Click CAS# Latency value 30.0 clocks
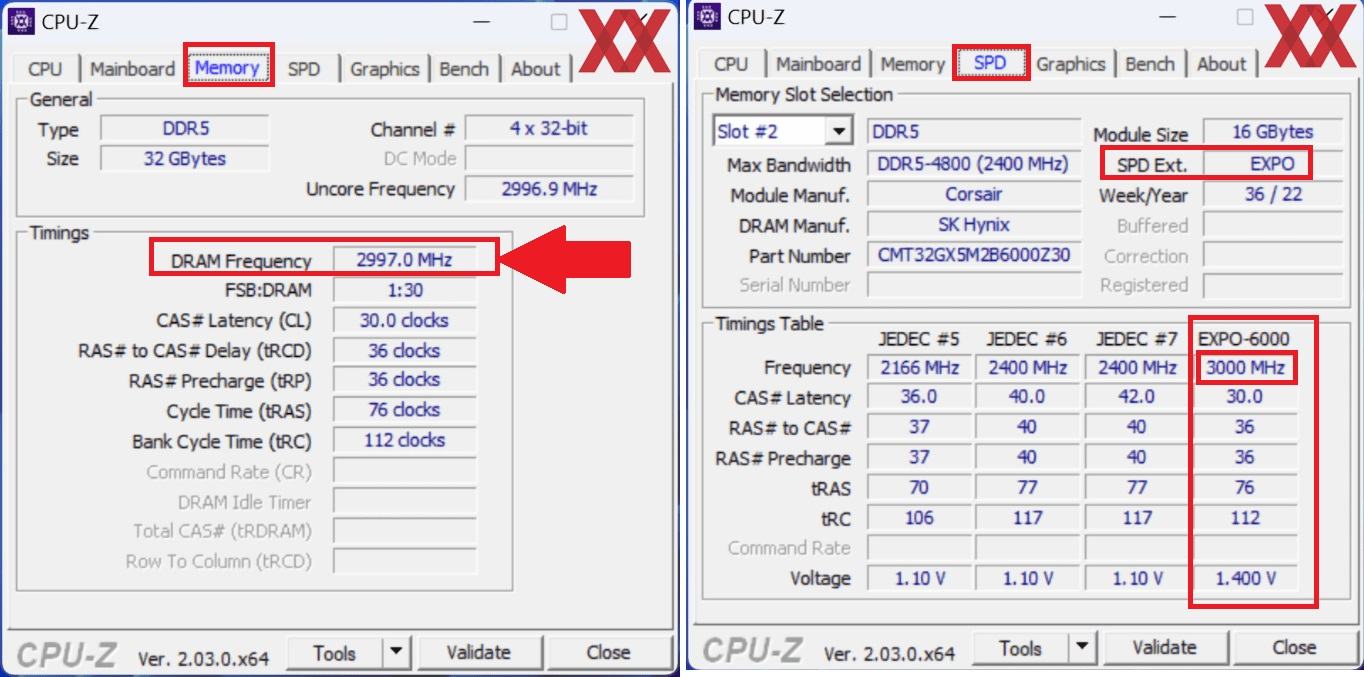This screenshot has height=677, width=1364. 404,320
